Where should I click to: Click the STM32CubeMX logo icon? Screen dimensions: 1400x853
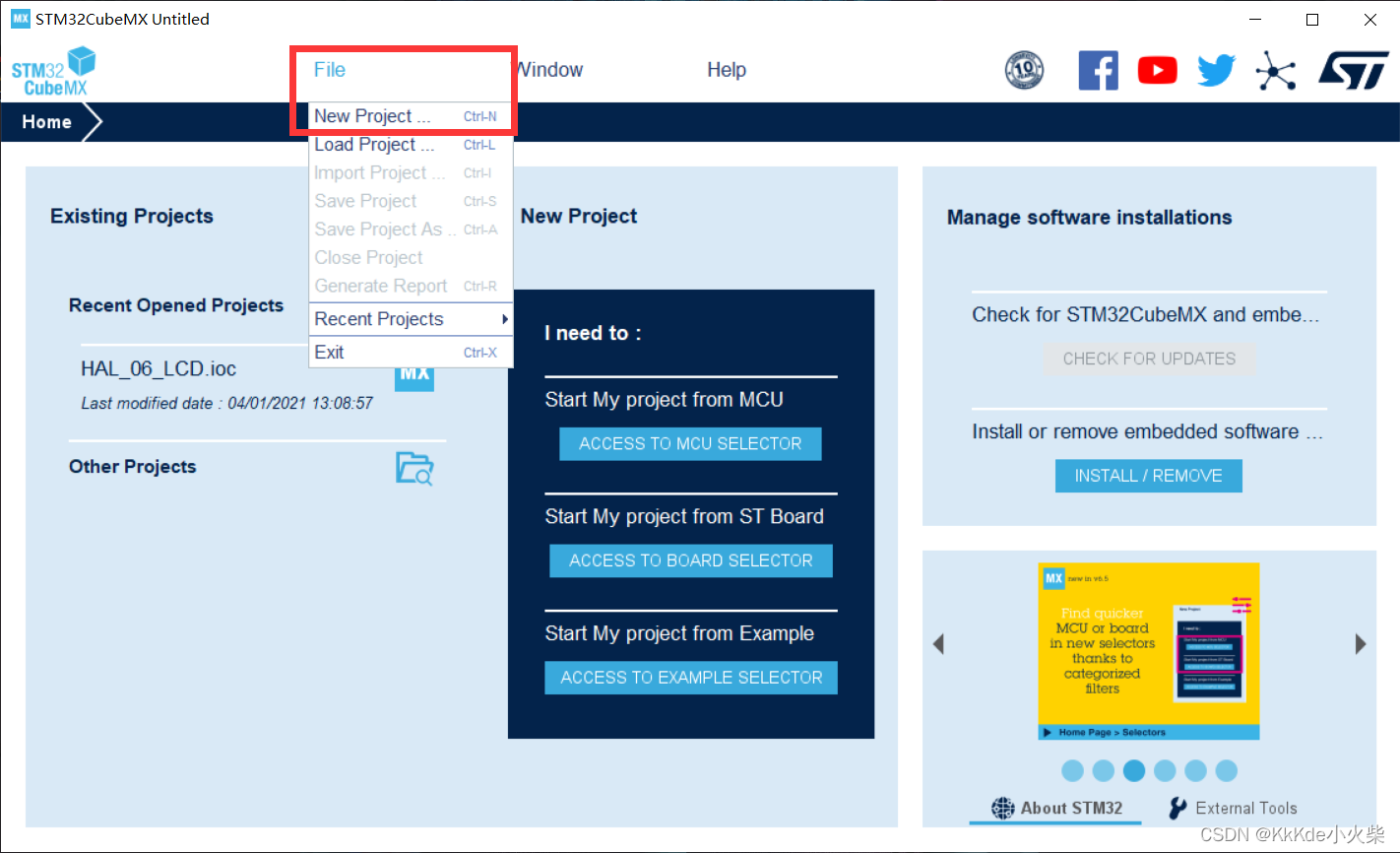click(54, 71)
